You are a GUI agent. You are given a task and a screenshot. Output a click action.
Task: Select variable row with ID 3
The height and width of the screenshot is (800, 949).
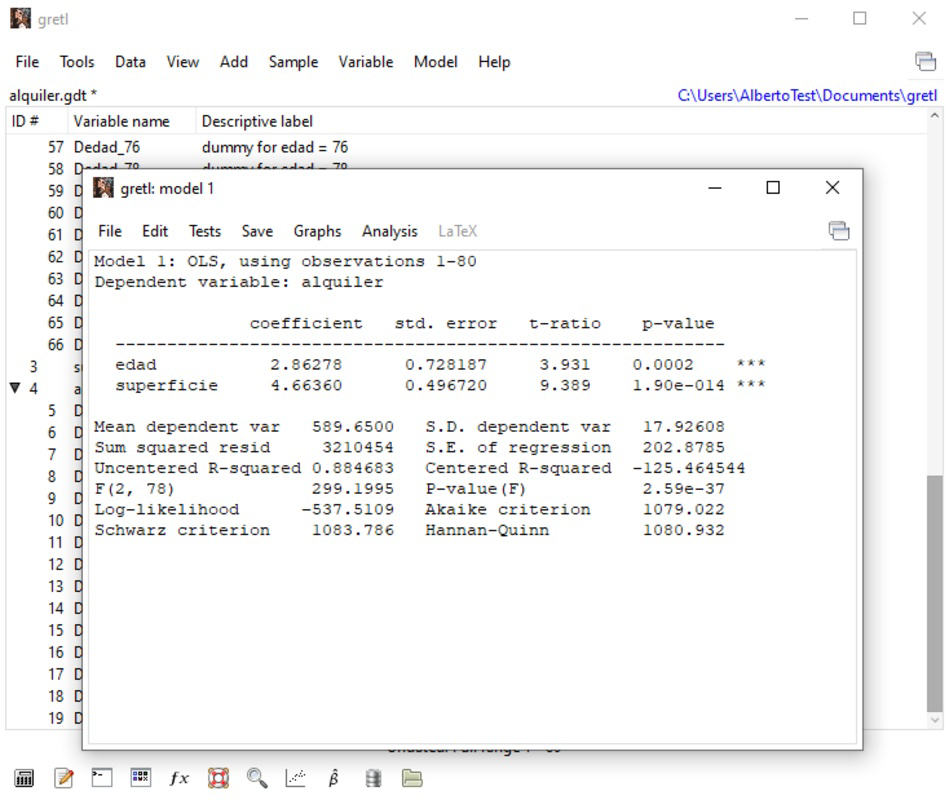[x=44, y=366]
